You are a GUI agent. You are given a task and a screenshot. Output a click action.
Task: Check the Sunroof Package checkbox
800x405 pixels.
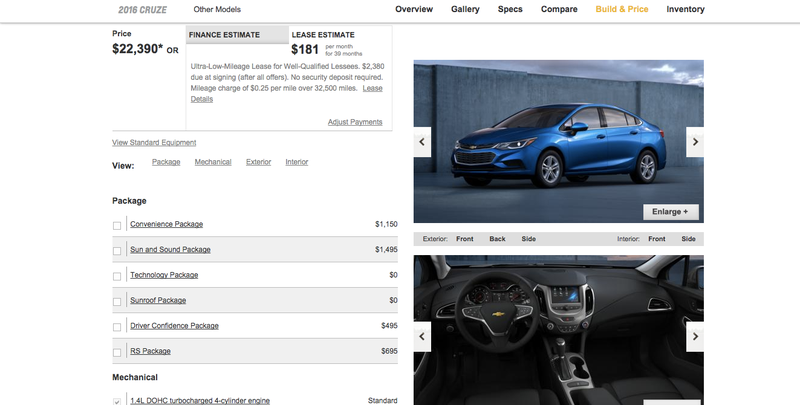(x=117, y=302)
